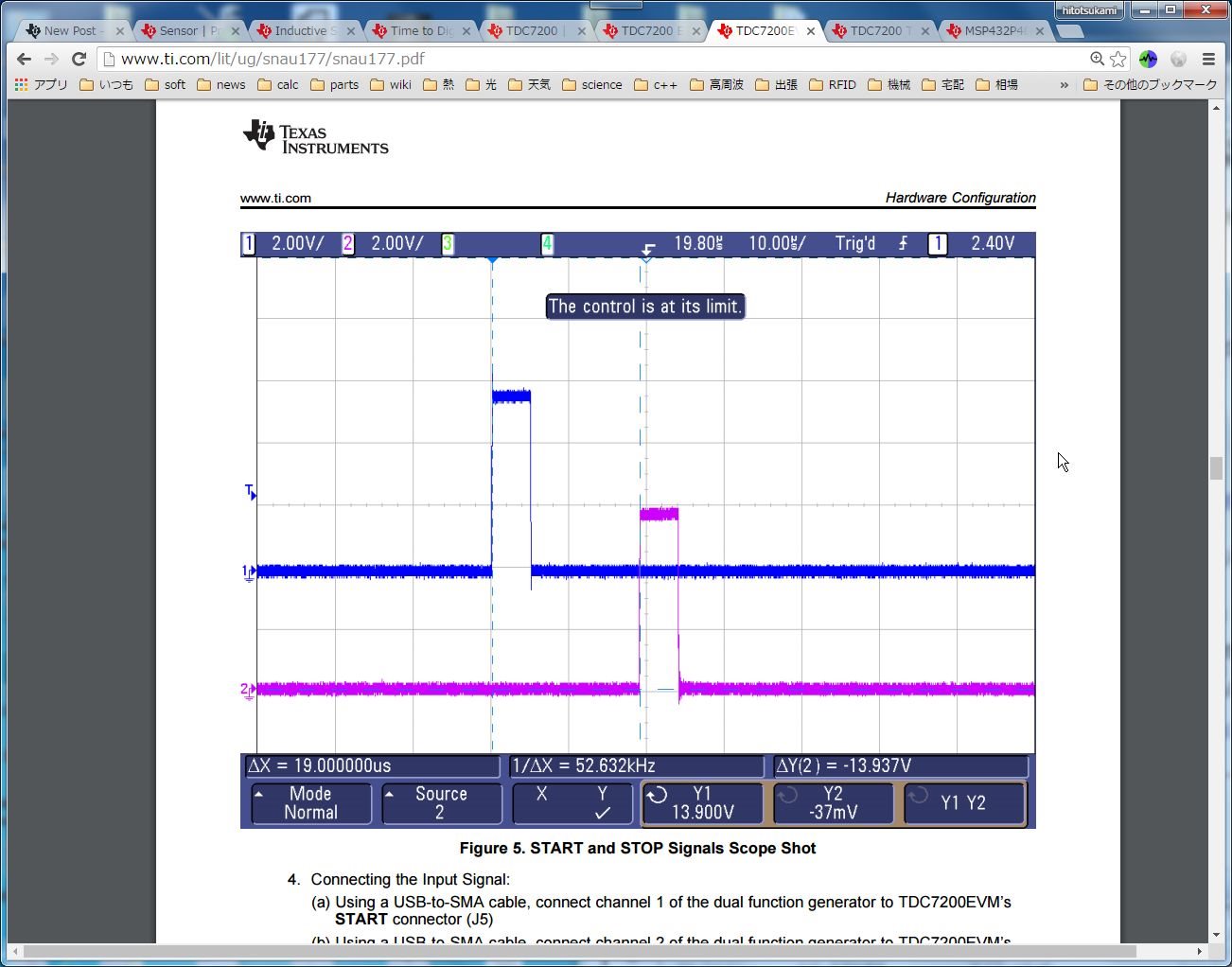This screenshot has width=1232, height=967.
Task: Click the vertical scrollbar up arrow
Action: coord(1216,108)
